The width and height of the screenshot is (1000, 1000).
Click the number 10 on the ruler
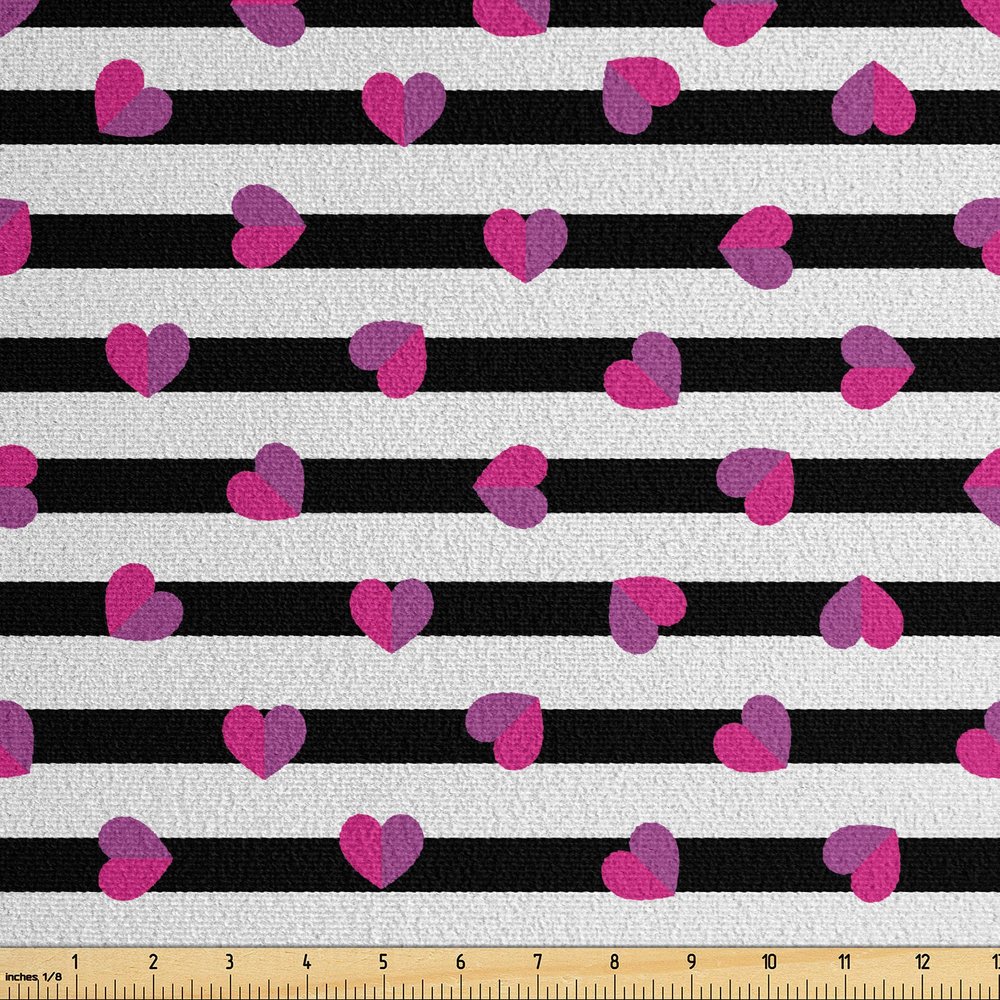768,962
